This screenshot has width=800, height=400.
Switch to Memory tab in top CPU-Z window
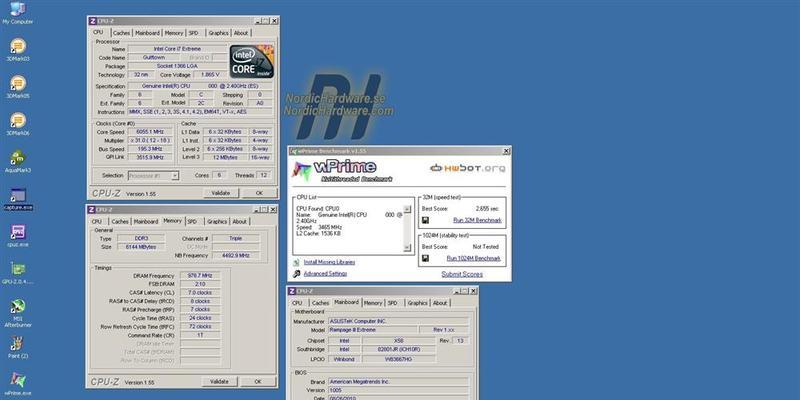click(173, 33)
